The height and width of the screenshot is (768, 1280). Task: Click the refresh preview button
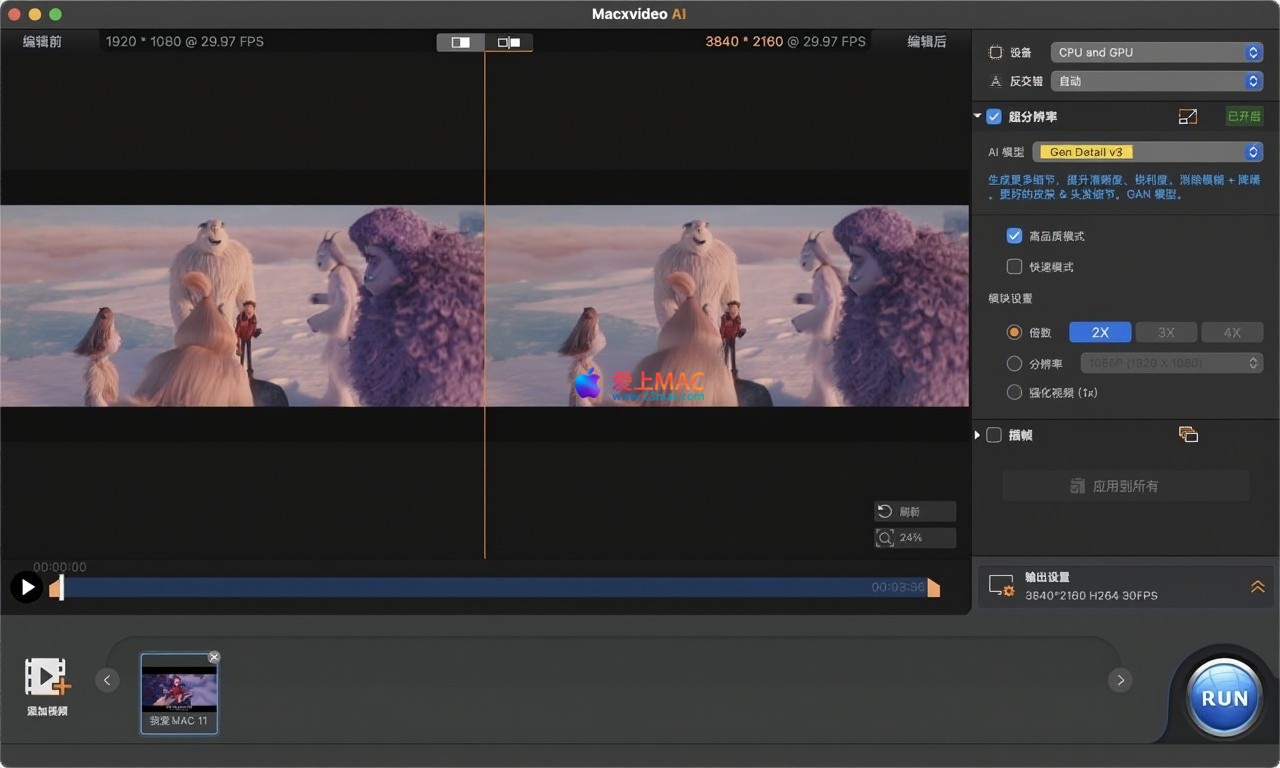914,511
